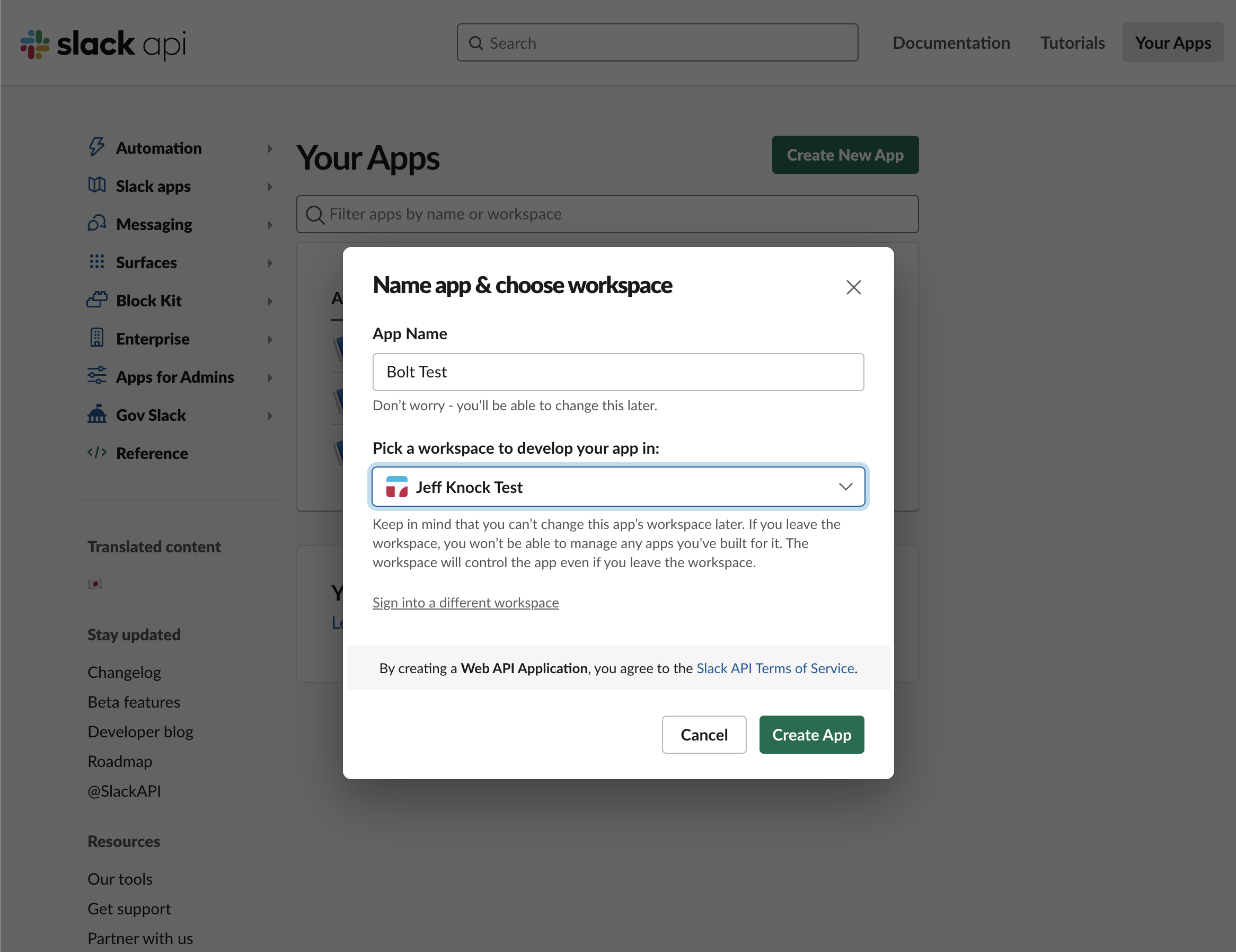
Task: Click the Create App button
Action: click(x=811, y=734)
